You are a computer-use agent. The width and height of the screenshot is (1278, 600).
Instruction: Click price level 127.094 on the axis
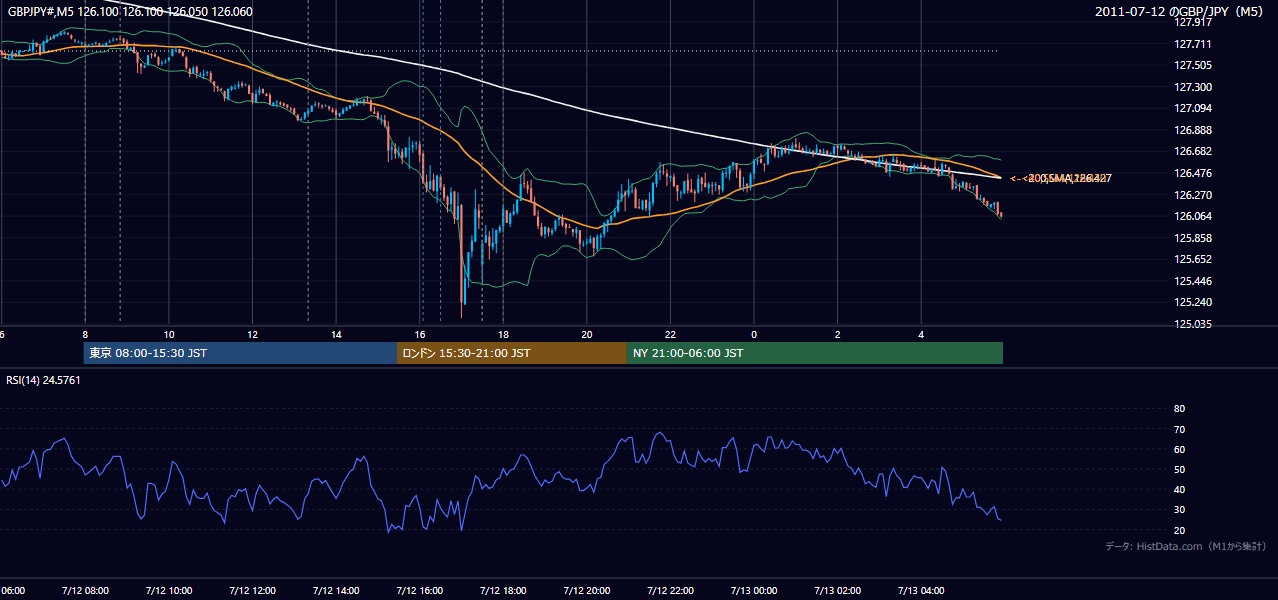tap(1192, 108)
